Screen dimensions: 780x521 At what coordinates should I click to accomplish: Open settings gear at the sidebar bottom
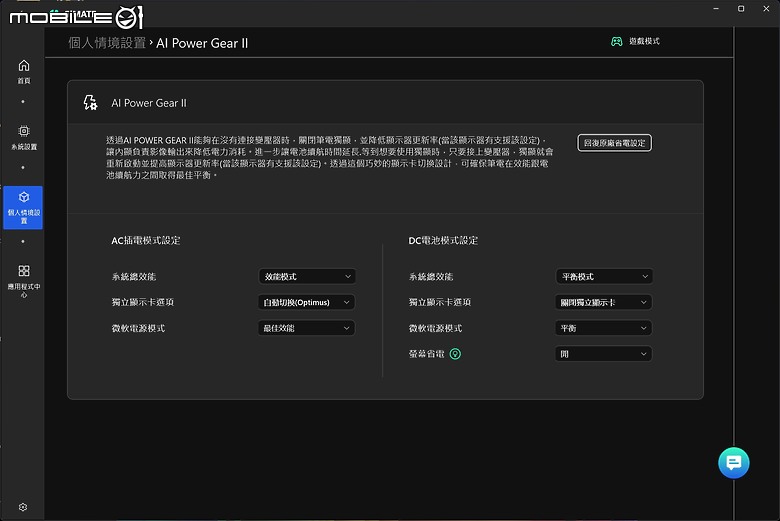tap(23, 507)
